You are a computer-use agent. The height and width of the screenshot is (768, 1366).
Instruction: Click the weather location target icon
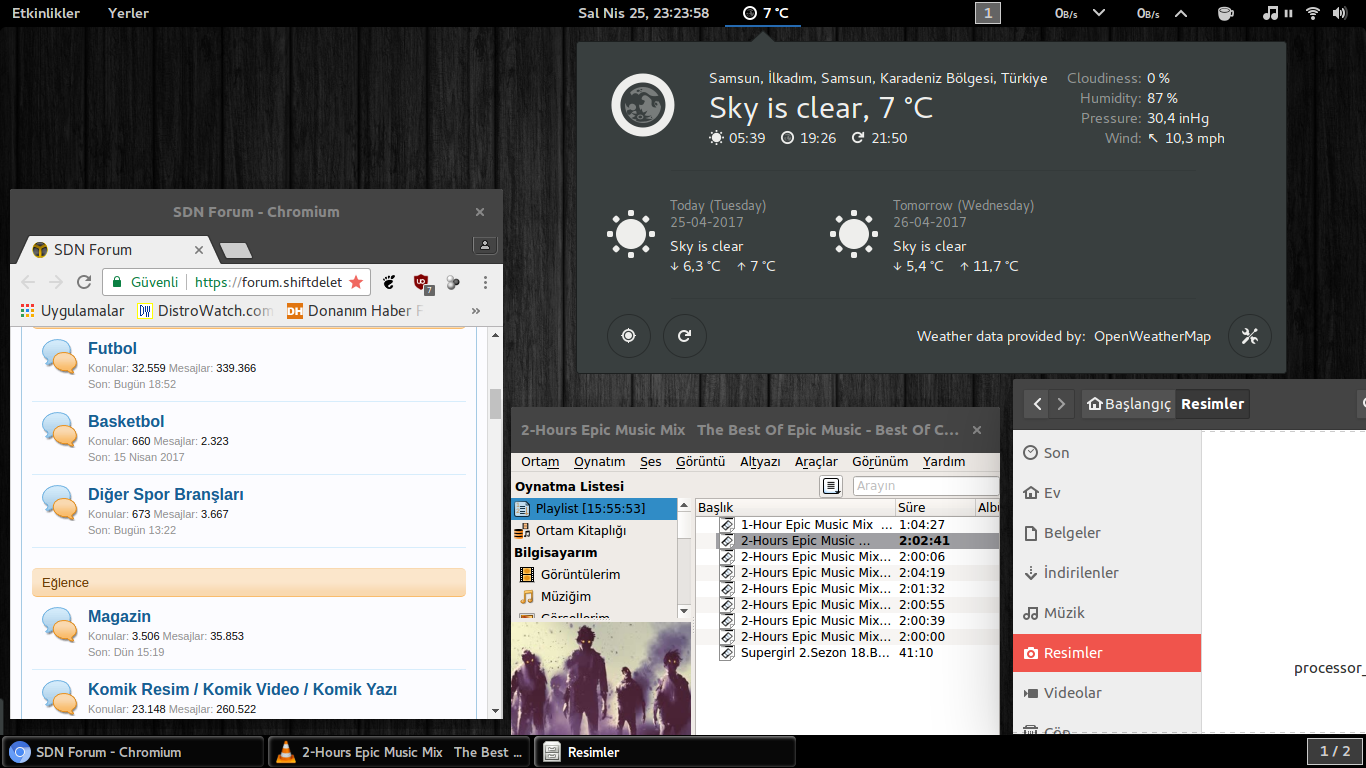[x=629, y=336]
